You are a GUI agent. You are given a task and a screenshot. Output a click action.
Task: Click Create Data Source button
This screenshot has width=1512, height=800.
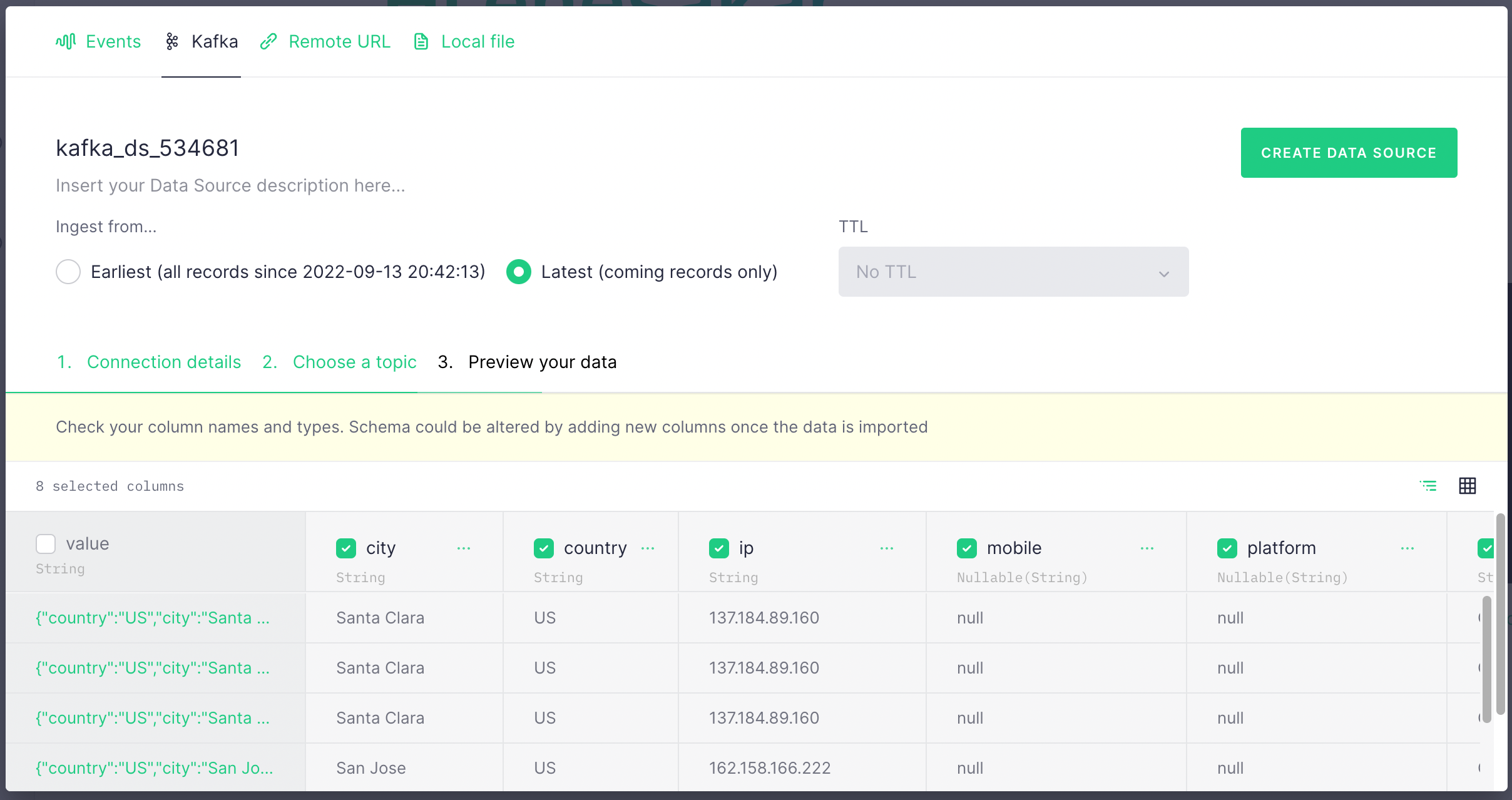click(x=1349, y=153)
